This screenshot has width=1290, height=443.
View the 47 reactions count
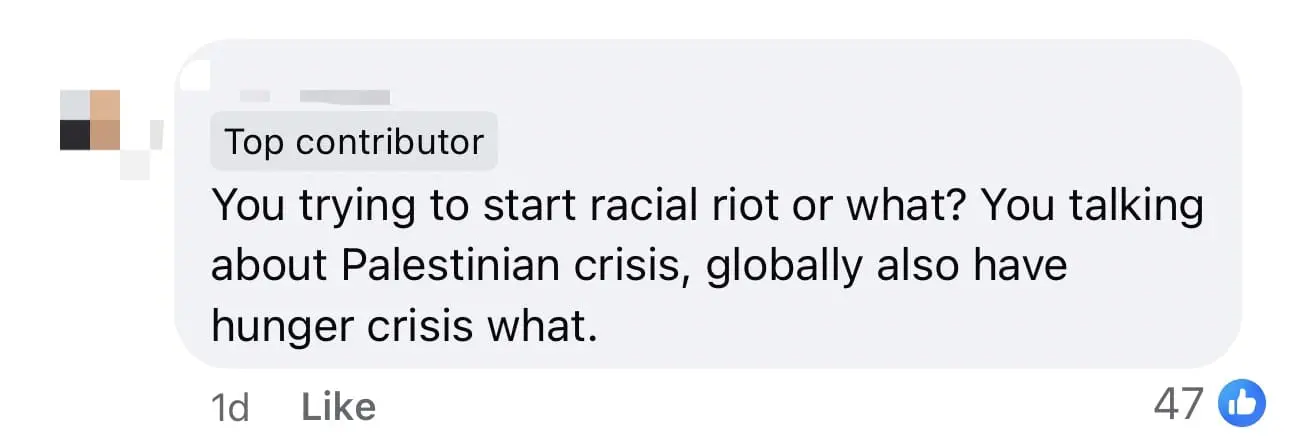tap(1178, 405)
